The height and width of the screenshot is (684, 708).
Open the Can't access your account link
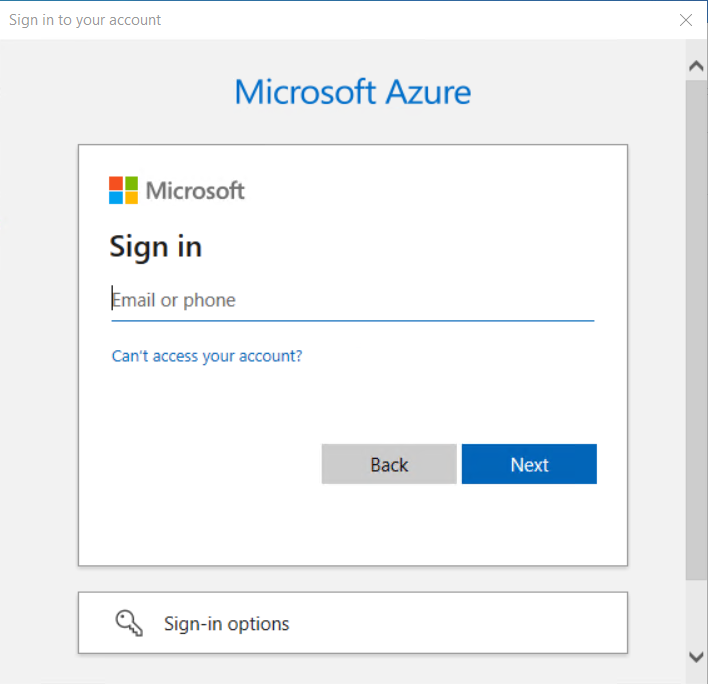207,356
